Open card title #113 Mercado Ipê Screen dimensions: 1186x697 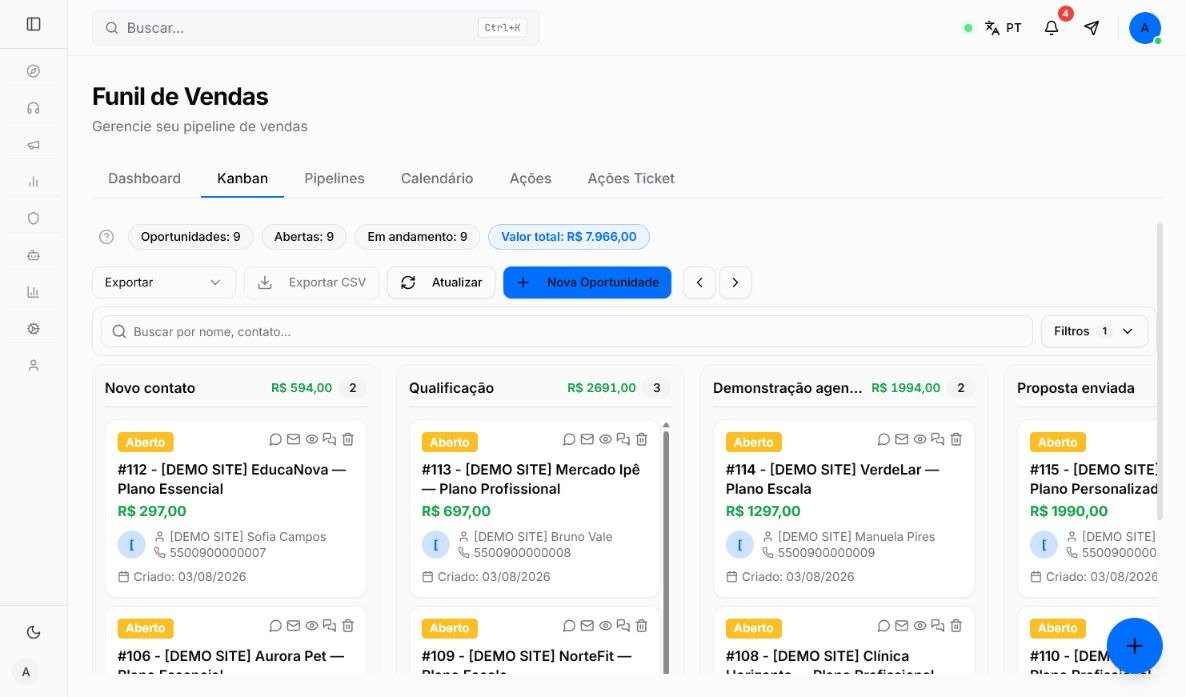531,479
